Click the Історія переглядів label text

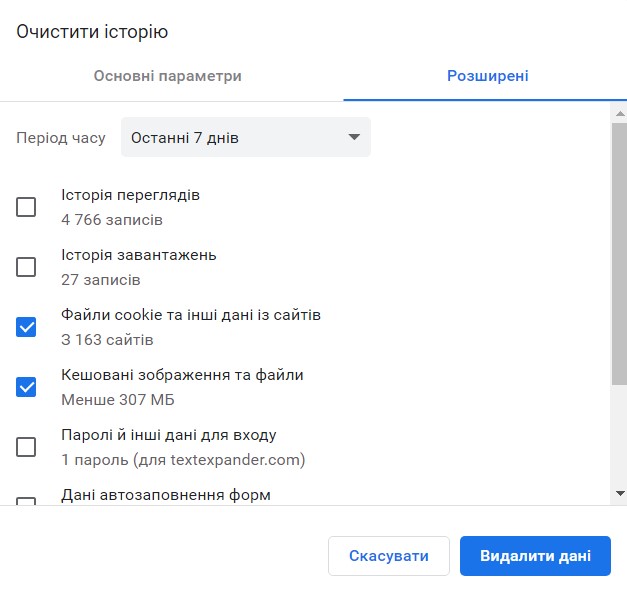coord(130,195)
